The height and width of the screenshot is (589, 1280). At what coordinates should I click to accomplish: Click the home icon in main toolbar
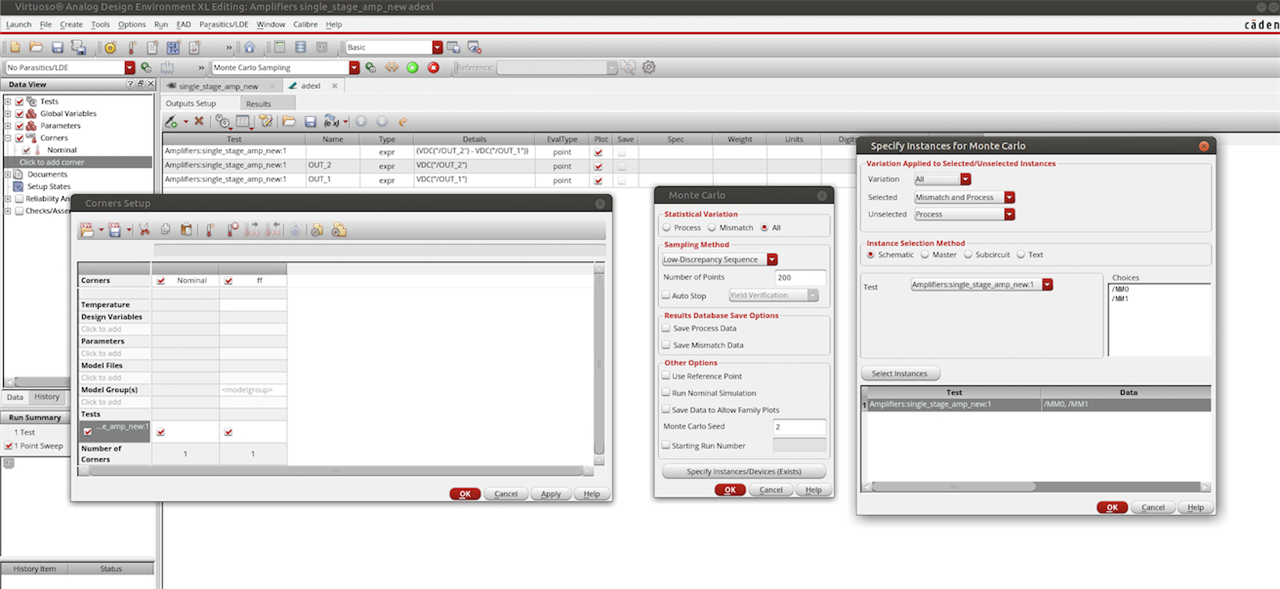coord(249,47)
